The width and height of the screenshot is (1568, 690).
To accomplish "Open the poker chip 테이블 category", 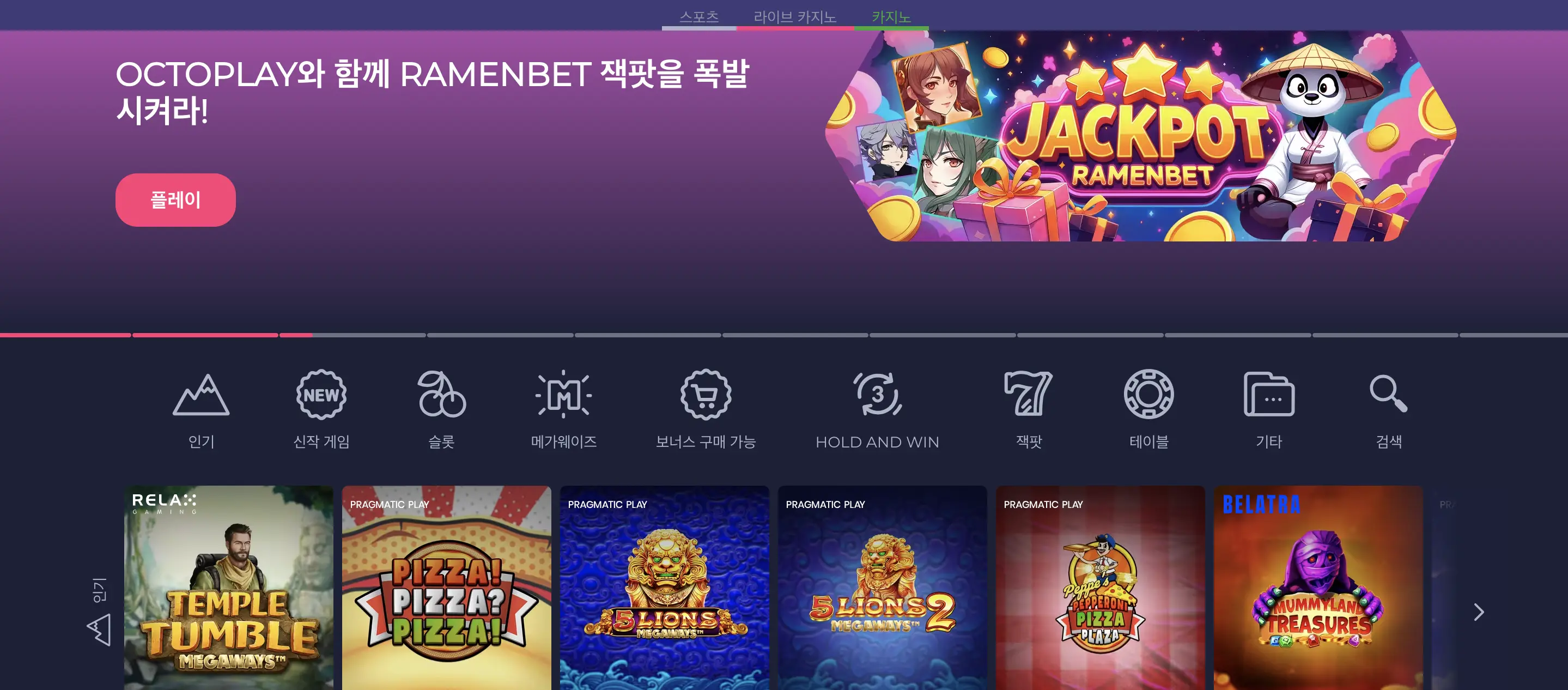I will point(1148,395).
